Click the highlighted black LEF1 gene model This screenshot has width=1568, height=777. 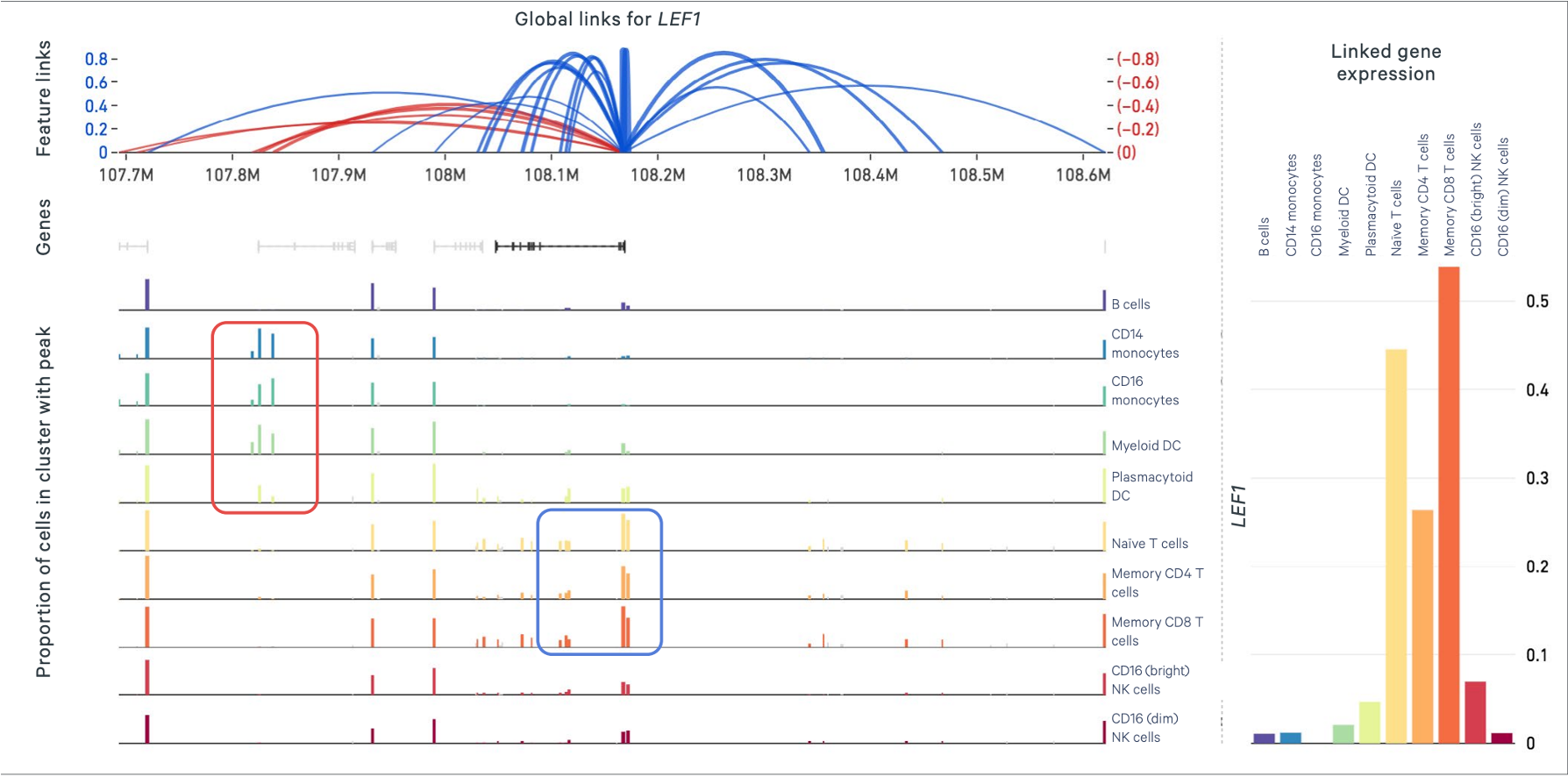[x=559, y=246]
